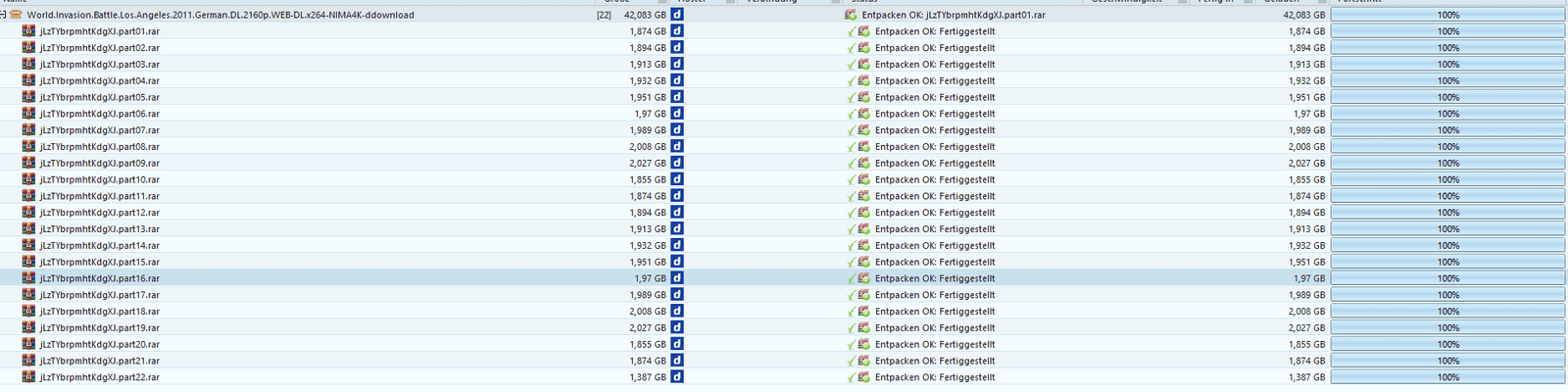Viewport: 1568px width, 392px height.
Task: Click the 100% progress bar of part10.rar
Action: (x=1448, y=179)
